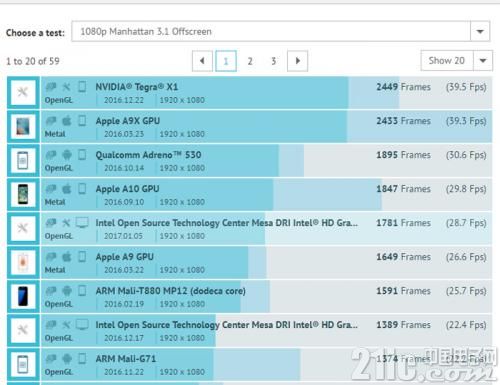This screenshot has height=385, width=500.
Task: Click the Apple logo in Apple A9X GPU row
Action: tap(67, 121)
